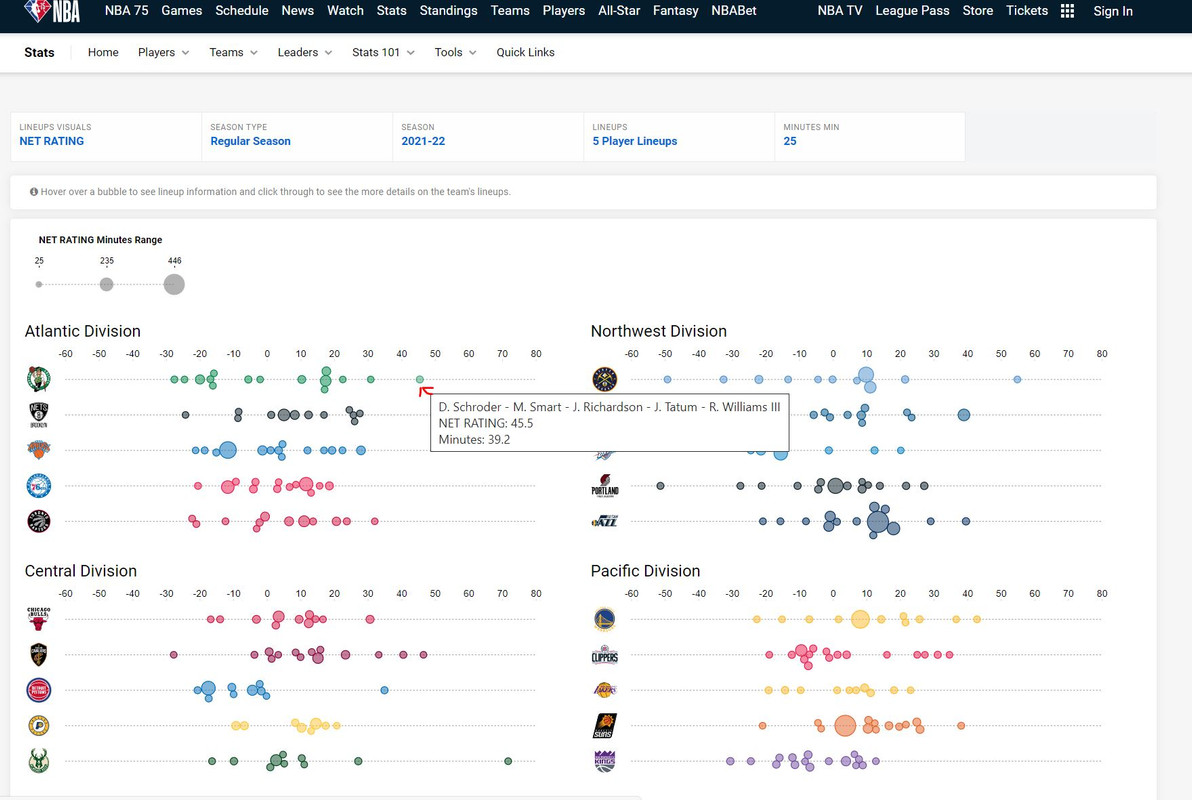
Task: Click the Sacramento Kings logo
Action: pos(605,760)
